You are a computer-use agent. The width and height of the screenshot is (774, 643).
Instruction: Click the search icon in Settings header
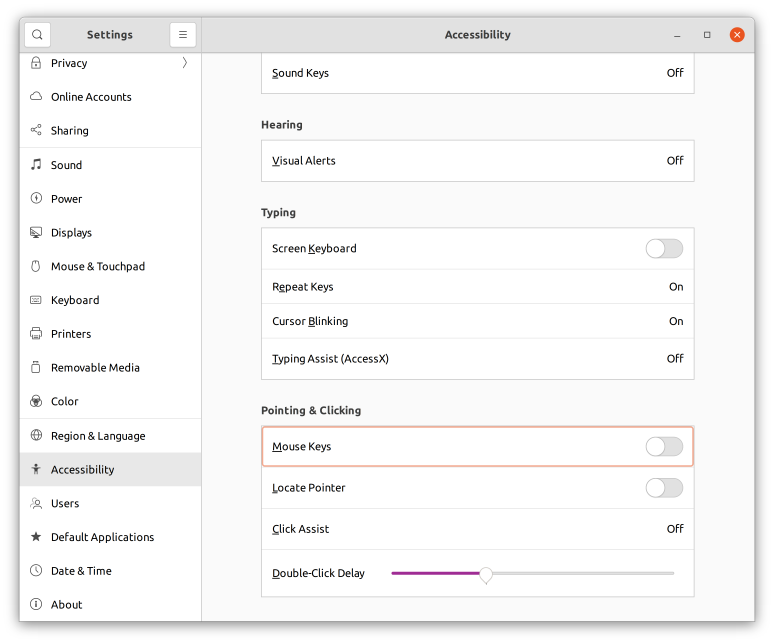coord(37,35)
